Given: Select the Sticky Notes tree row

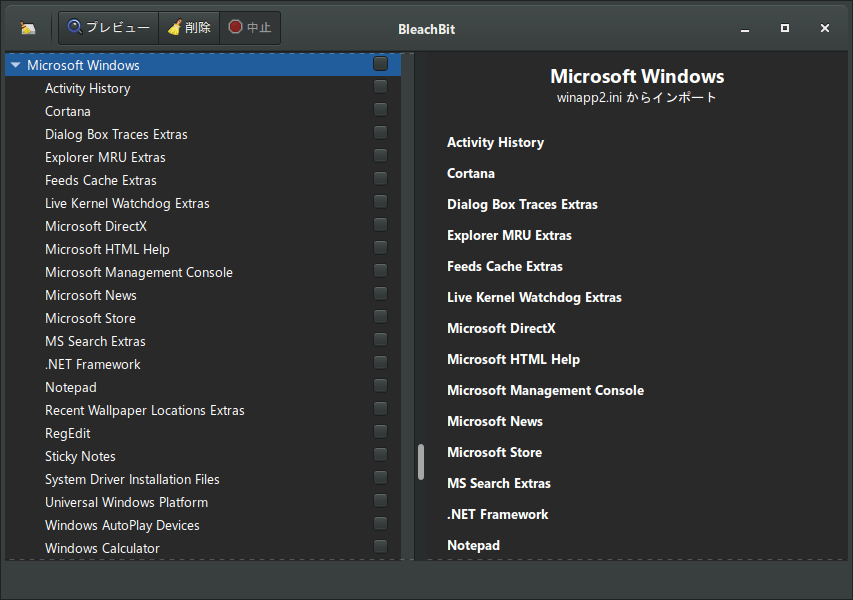Looking at the screenshot, I should point(203,456).
